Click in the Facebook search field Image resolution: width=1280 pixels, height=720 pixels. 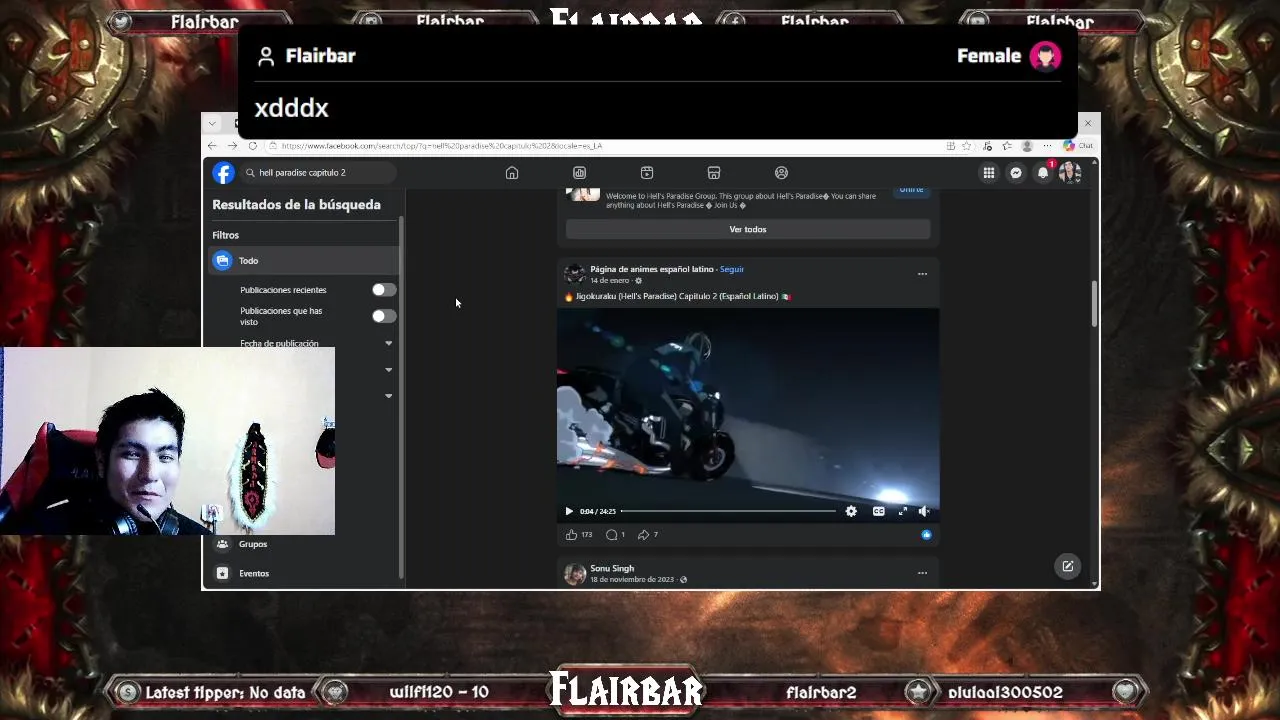point(318,173)
